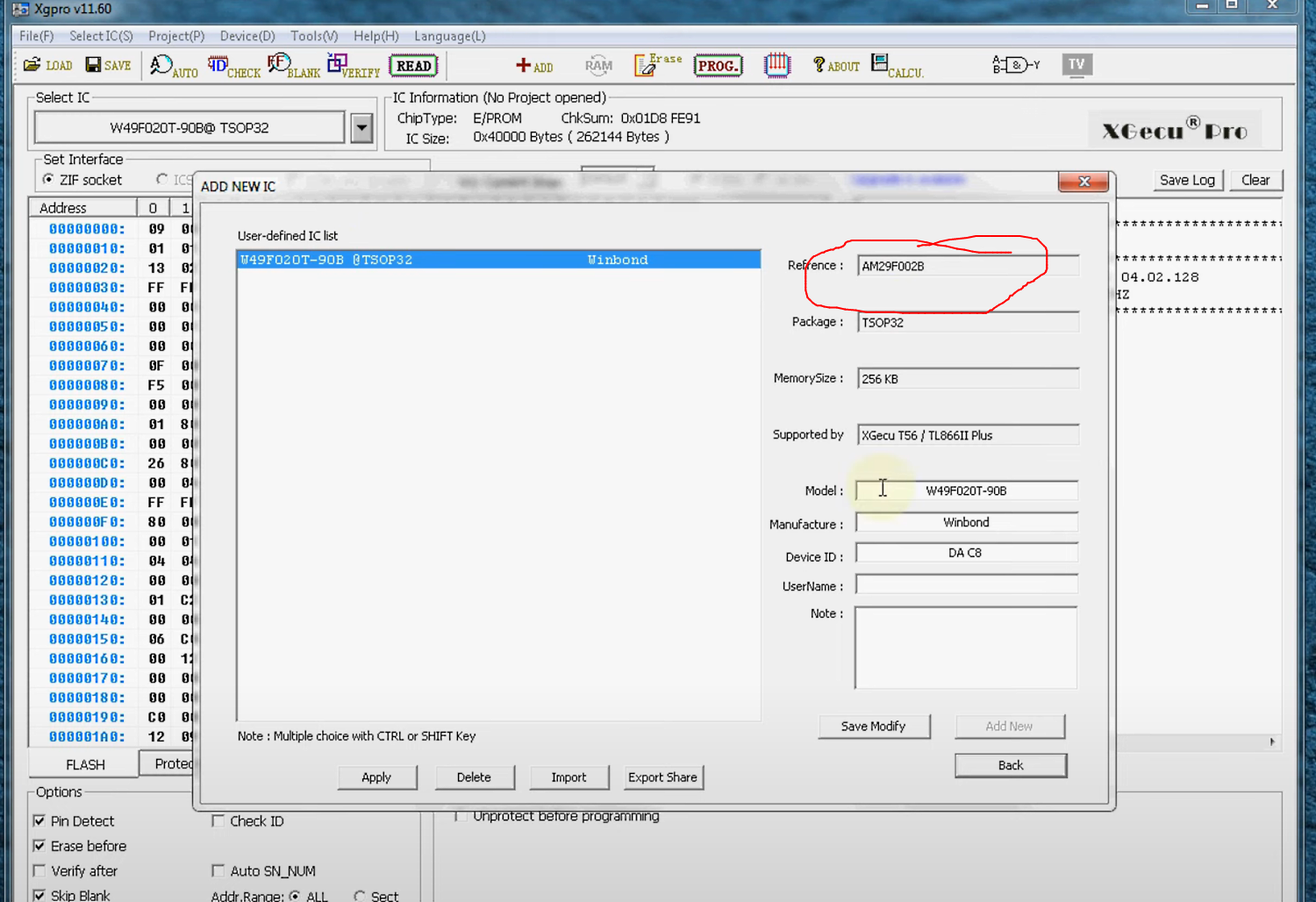Open the Select IC(S) menu
Screen dimensions: 1316x902
101,36
